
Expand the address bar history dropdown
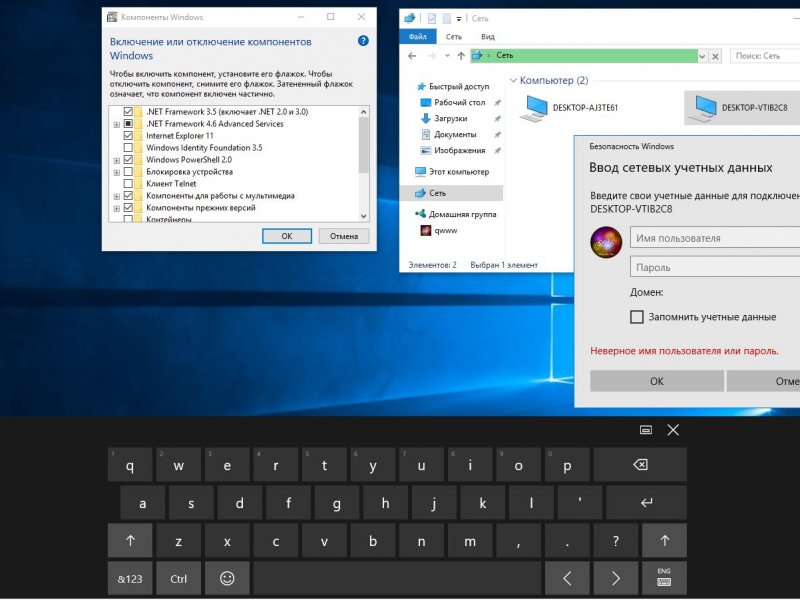[x=702, y=56]
